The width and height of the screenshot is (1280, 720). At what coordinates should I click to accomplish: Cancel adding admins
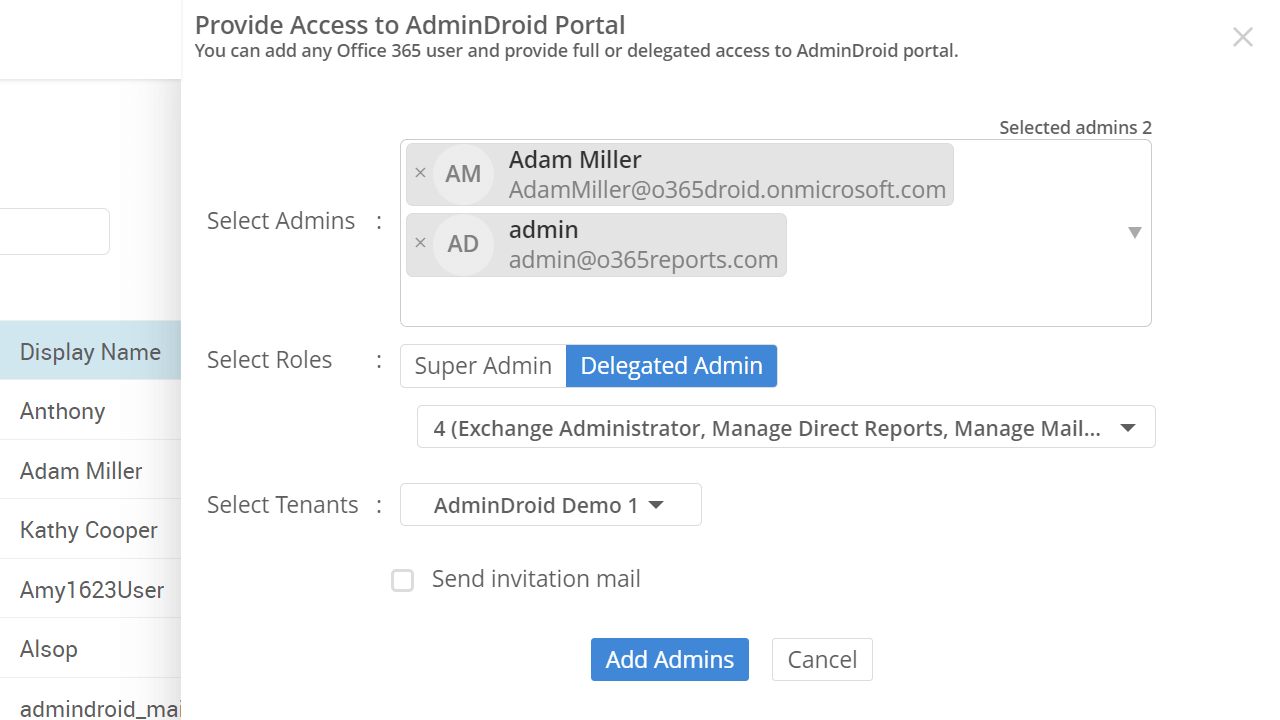click(x=821, y=660)
